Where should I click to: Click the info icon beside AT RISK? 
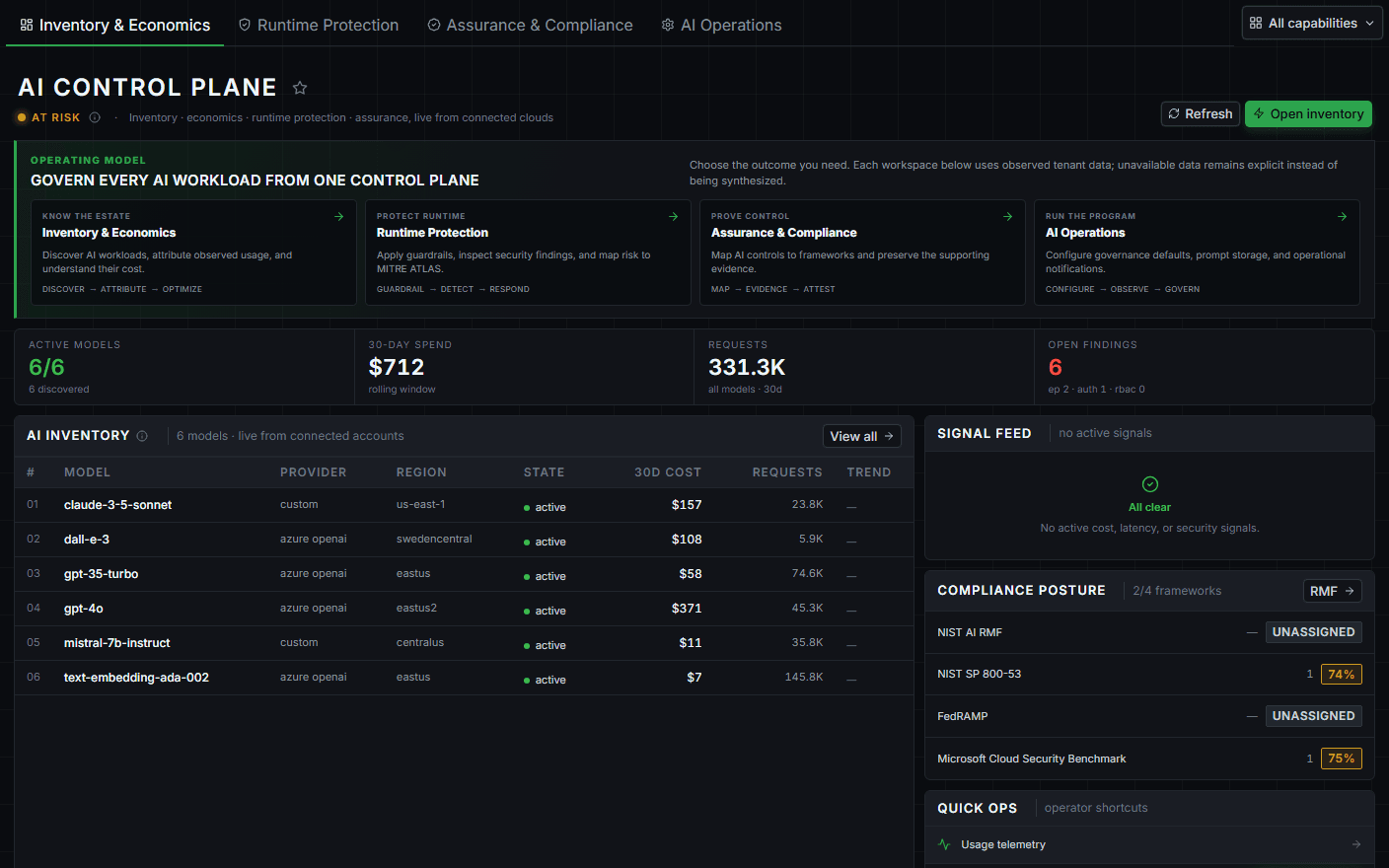tap(95, 117)
